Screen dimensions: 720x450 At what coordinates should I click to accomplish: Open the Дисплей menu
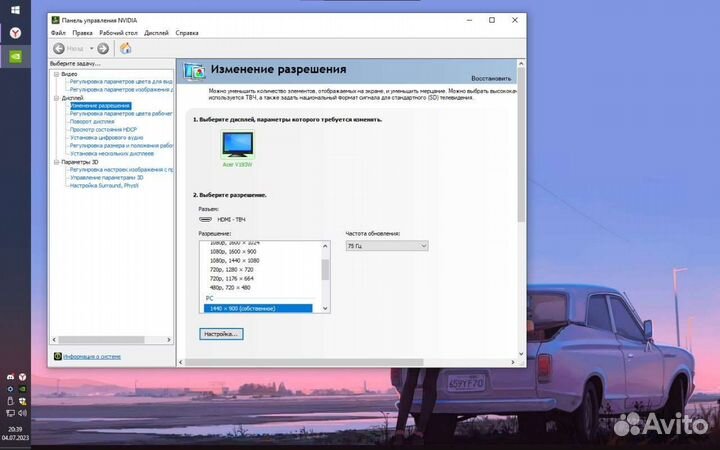coord(156,33)
